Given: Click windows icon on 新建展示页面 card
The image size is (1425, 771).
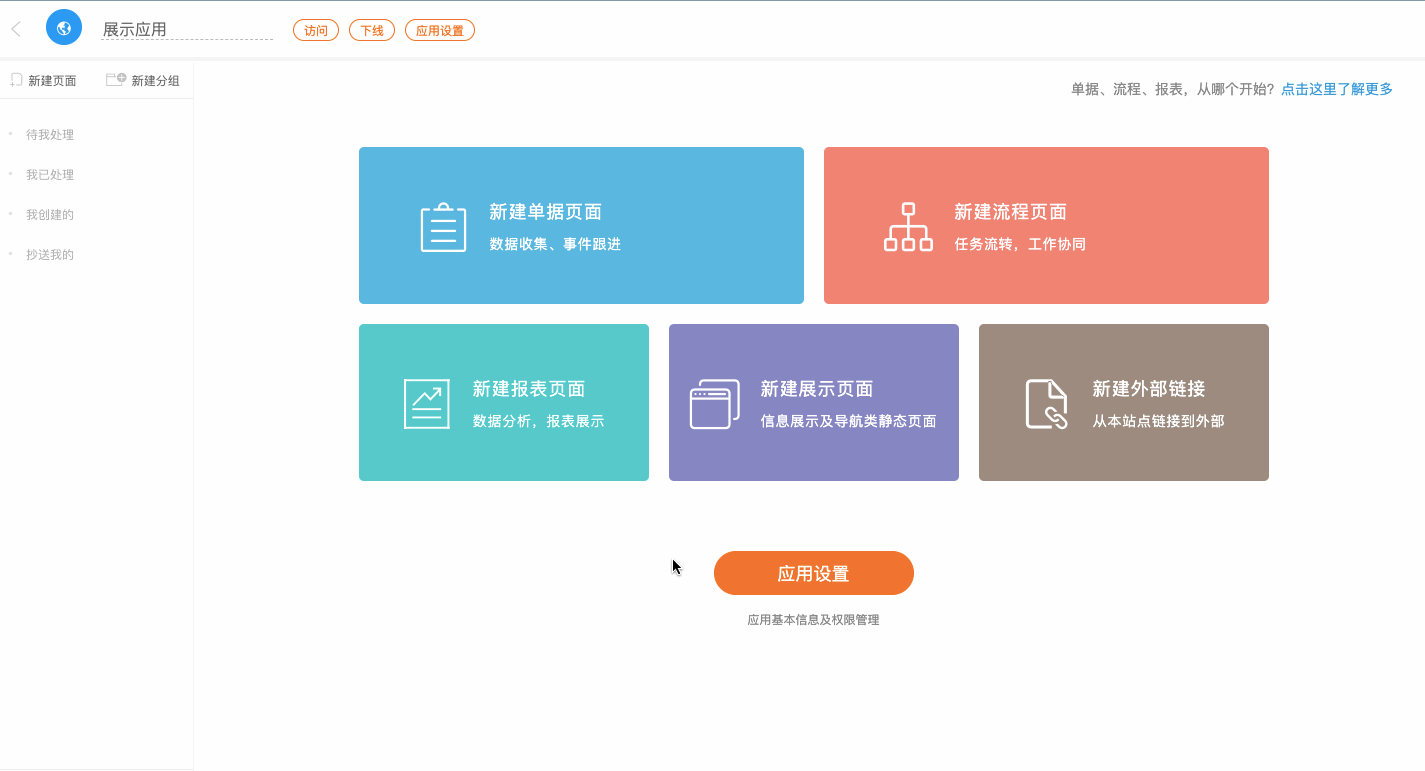Looking at the screenshot, I should click(x=715, y=404).
